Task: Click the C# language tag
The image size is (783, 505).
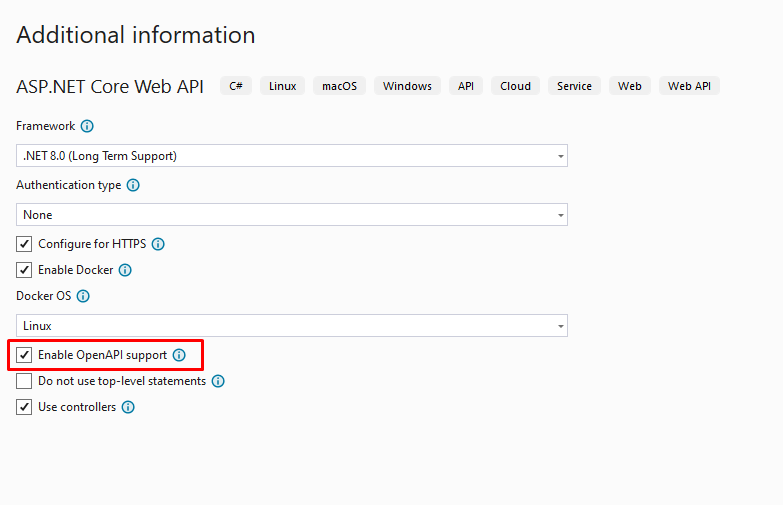Action: point(236,86)
